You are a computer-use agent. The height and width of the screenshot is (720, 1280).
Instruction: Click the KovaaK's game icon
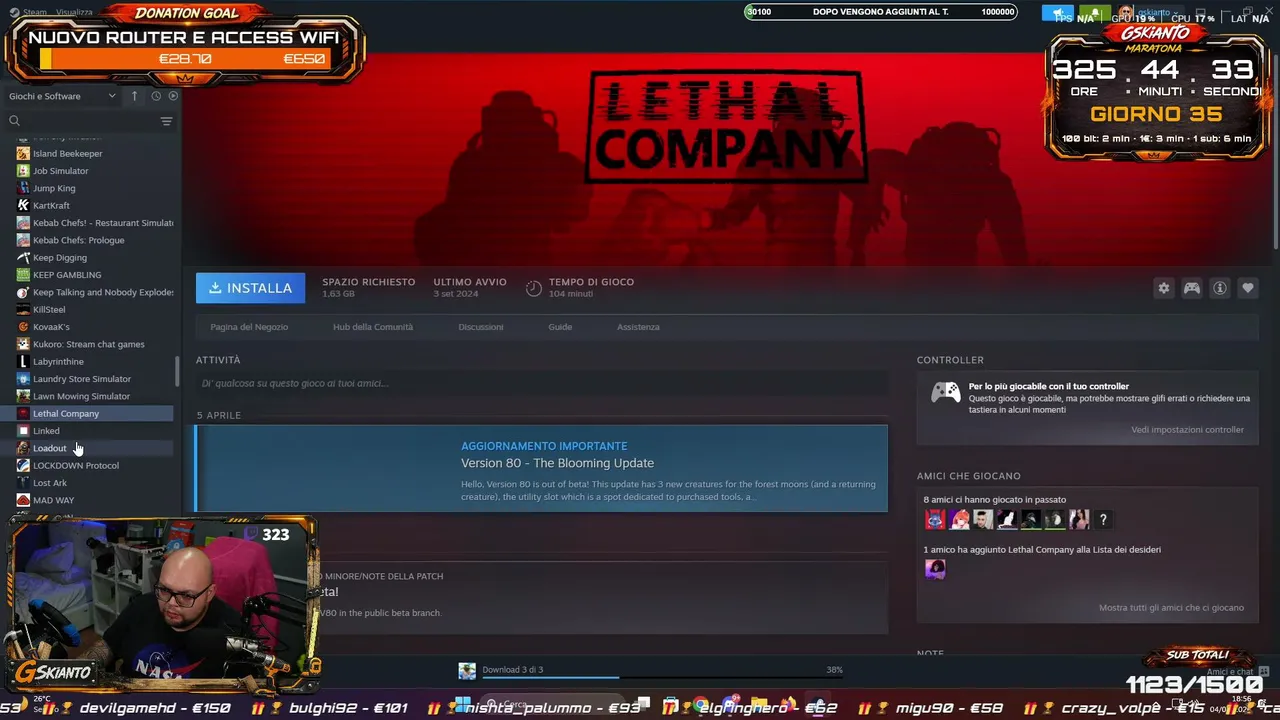[23, 327]
